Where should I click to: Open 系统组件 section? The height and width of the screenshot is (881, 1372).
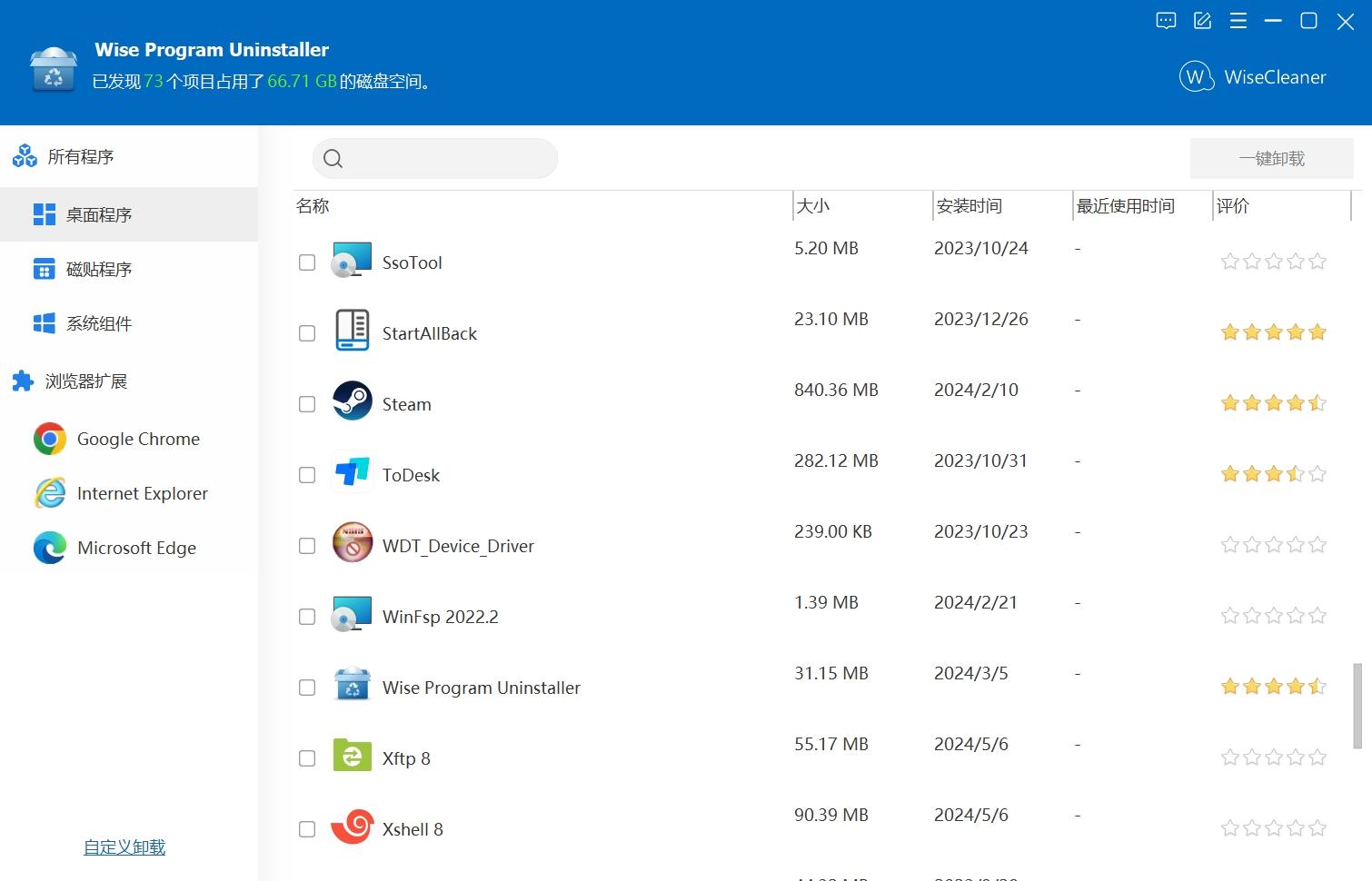click(98, 324)
